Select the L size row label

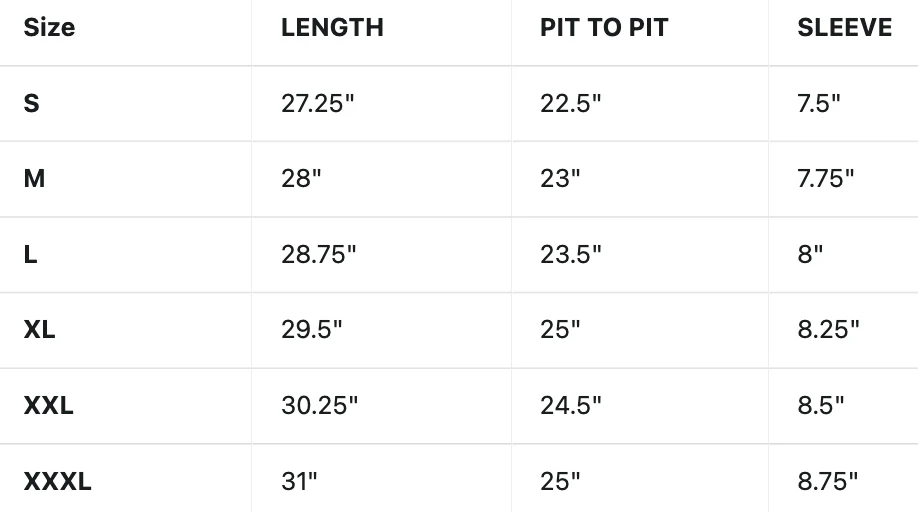[30, 255]
